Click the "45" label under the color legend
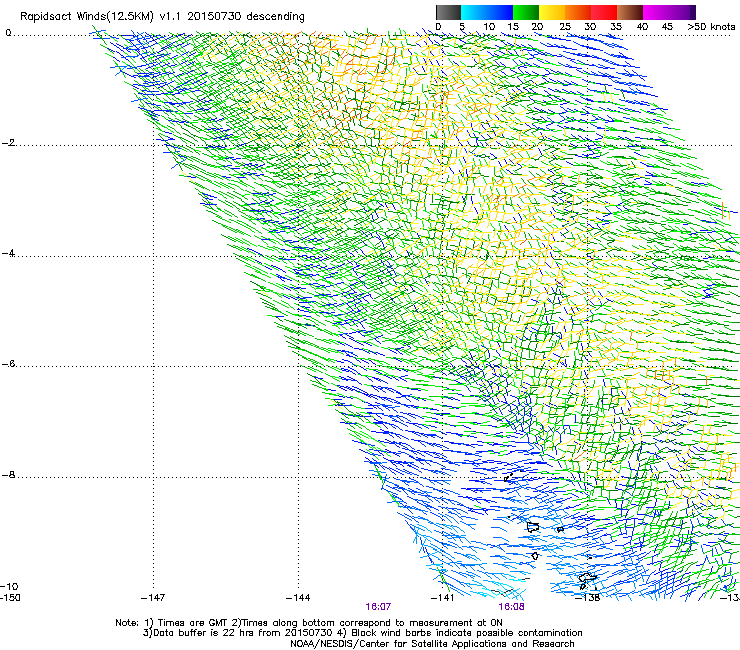 [667, 27]
